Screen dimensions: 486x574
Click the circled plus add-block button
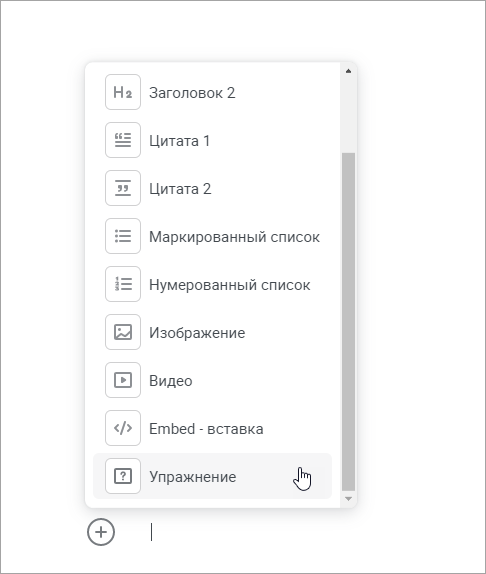(x=101, y=532)
